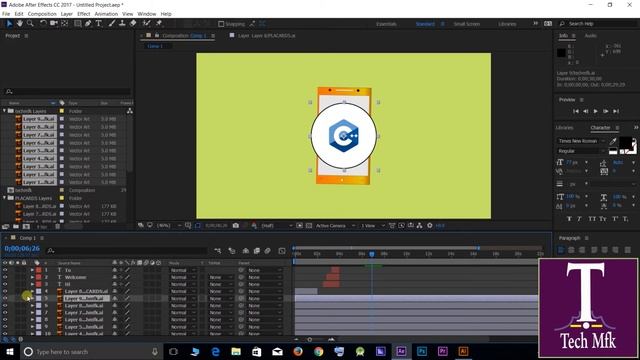Expand the 'Welcome' layer properties
640x360 pixels.
(x=32, y=277)
